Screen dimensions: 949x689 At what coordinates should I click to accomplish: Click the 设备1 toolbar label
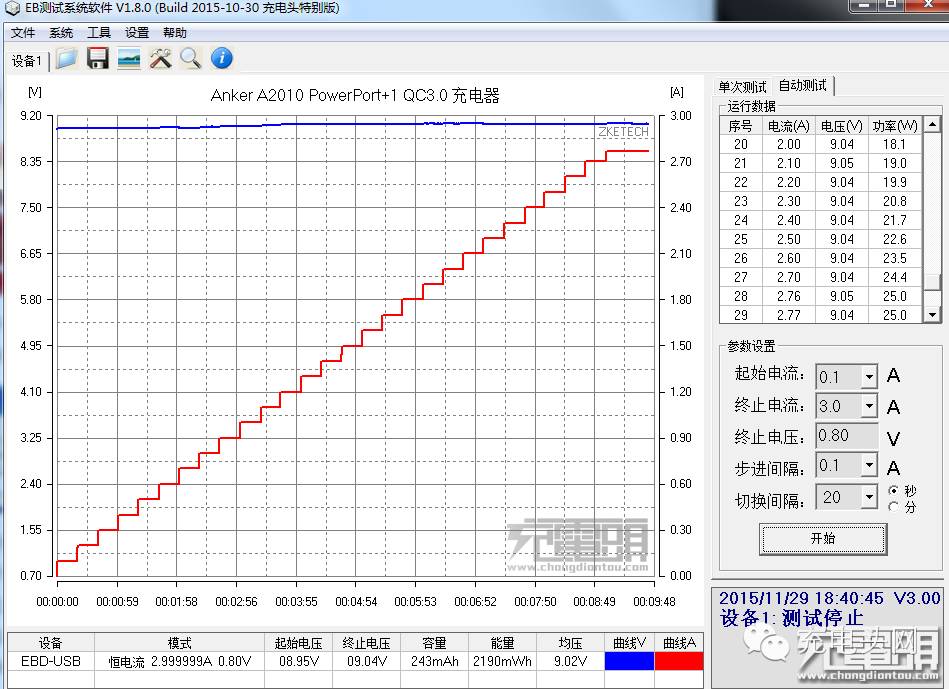[x=27, y=61]
